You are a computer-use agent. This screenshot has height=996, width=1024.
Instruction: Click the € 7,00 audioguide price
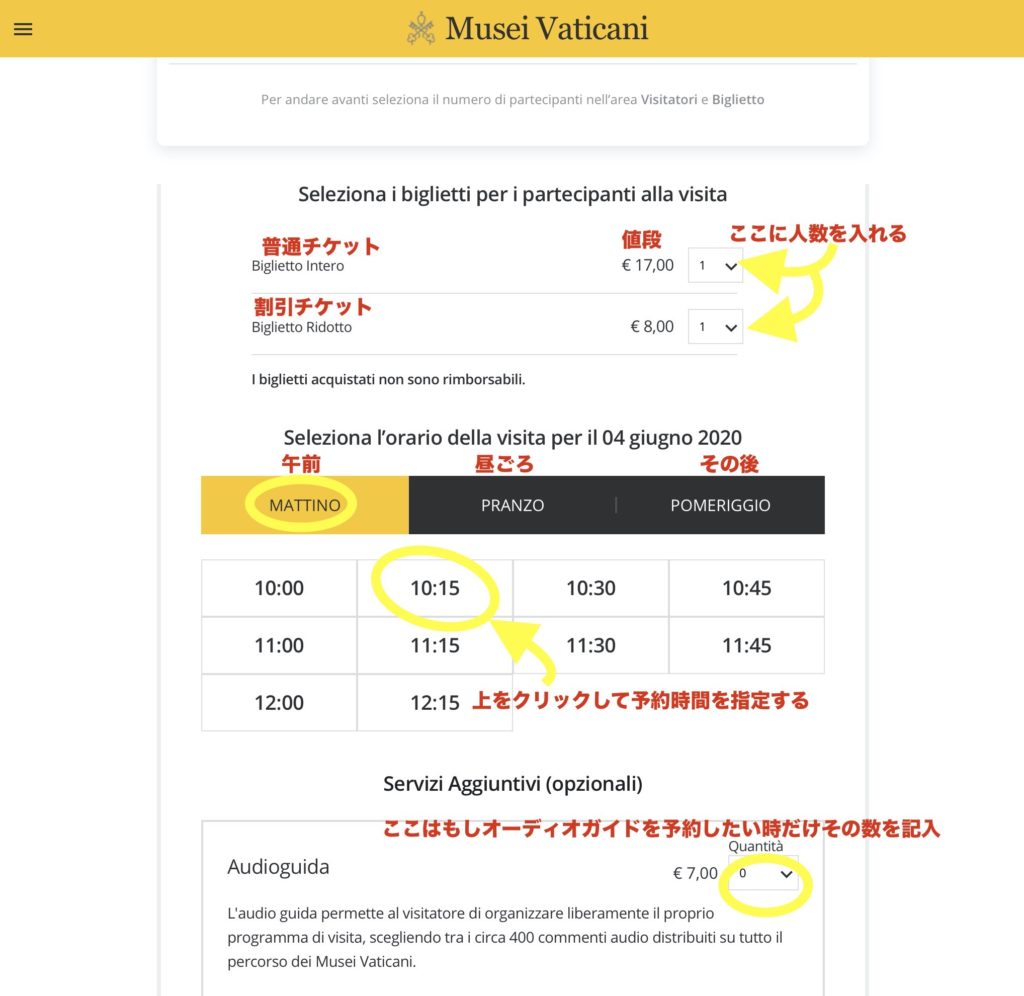[x=695, y=873]
